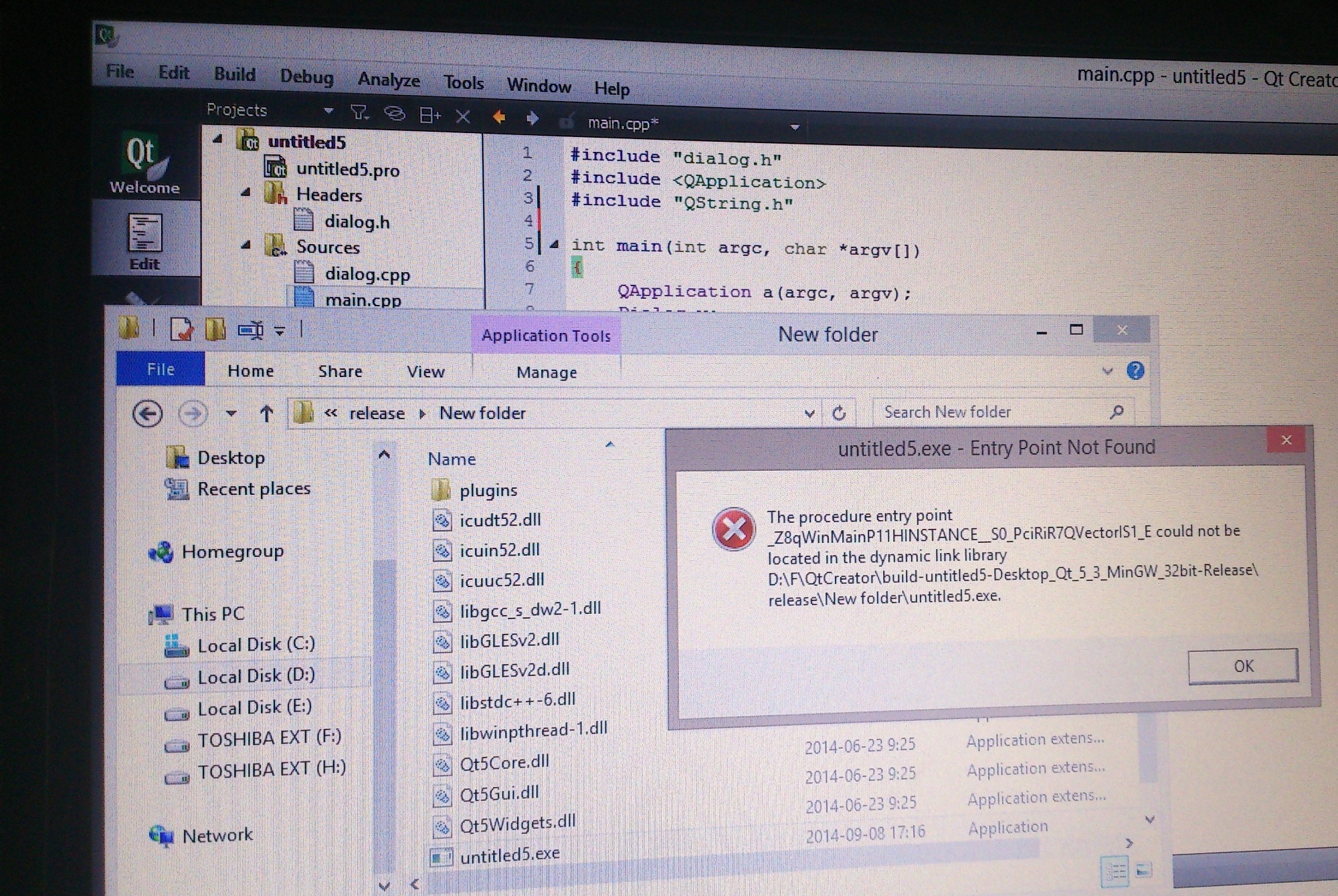The image size is (1338, 896).
Task: Go back in Explorer navigation
Action: point(147,414)
